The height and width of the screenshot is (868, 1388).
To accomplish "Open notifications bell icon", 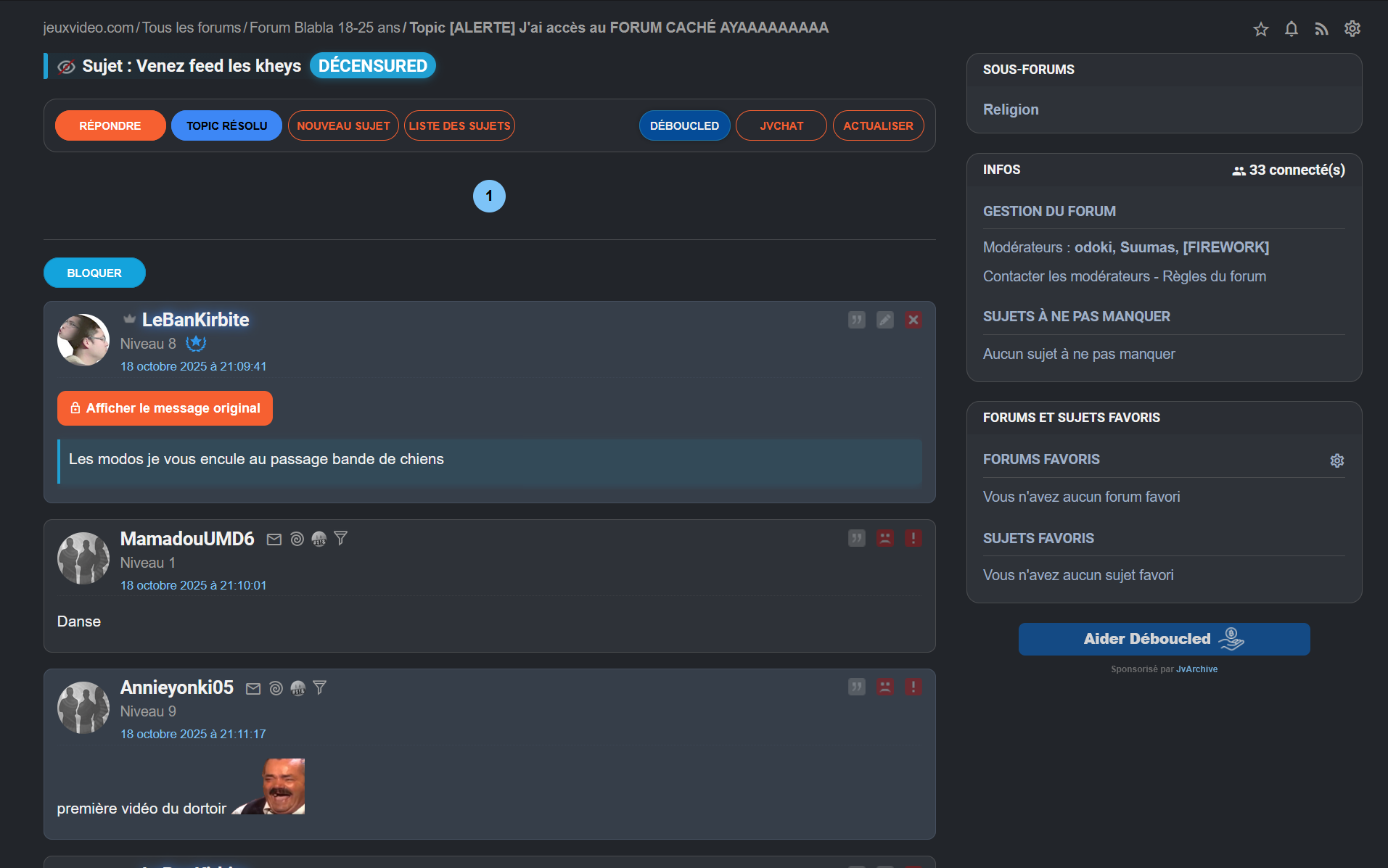I will pyautogui.click(x=1292, y=29).
